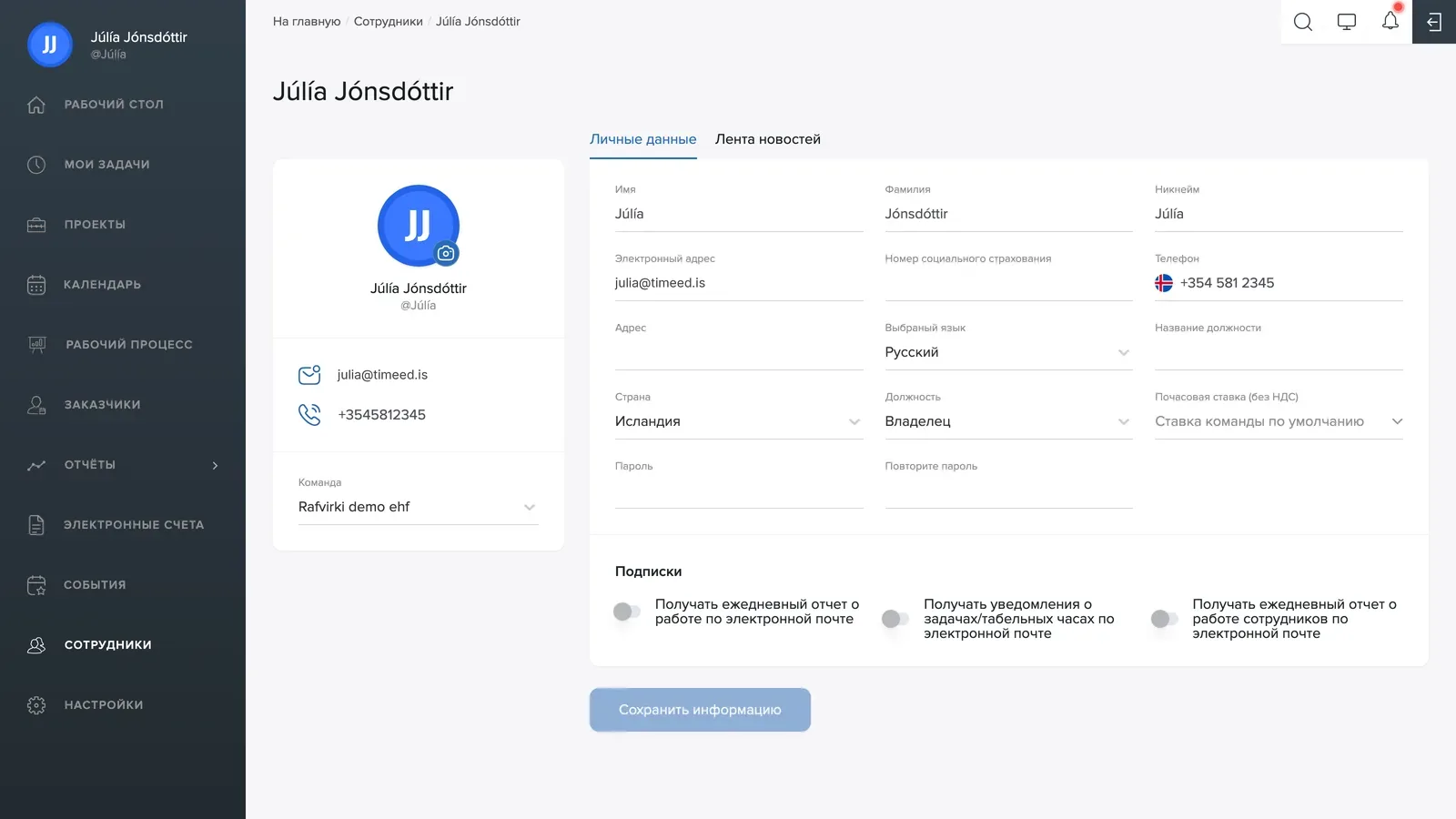Viewport: 1456px width, 819px height.
Task: Click the Фамилия input field
Action: pyautogui.click(x=1008, y=214)
